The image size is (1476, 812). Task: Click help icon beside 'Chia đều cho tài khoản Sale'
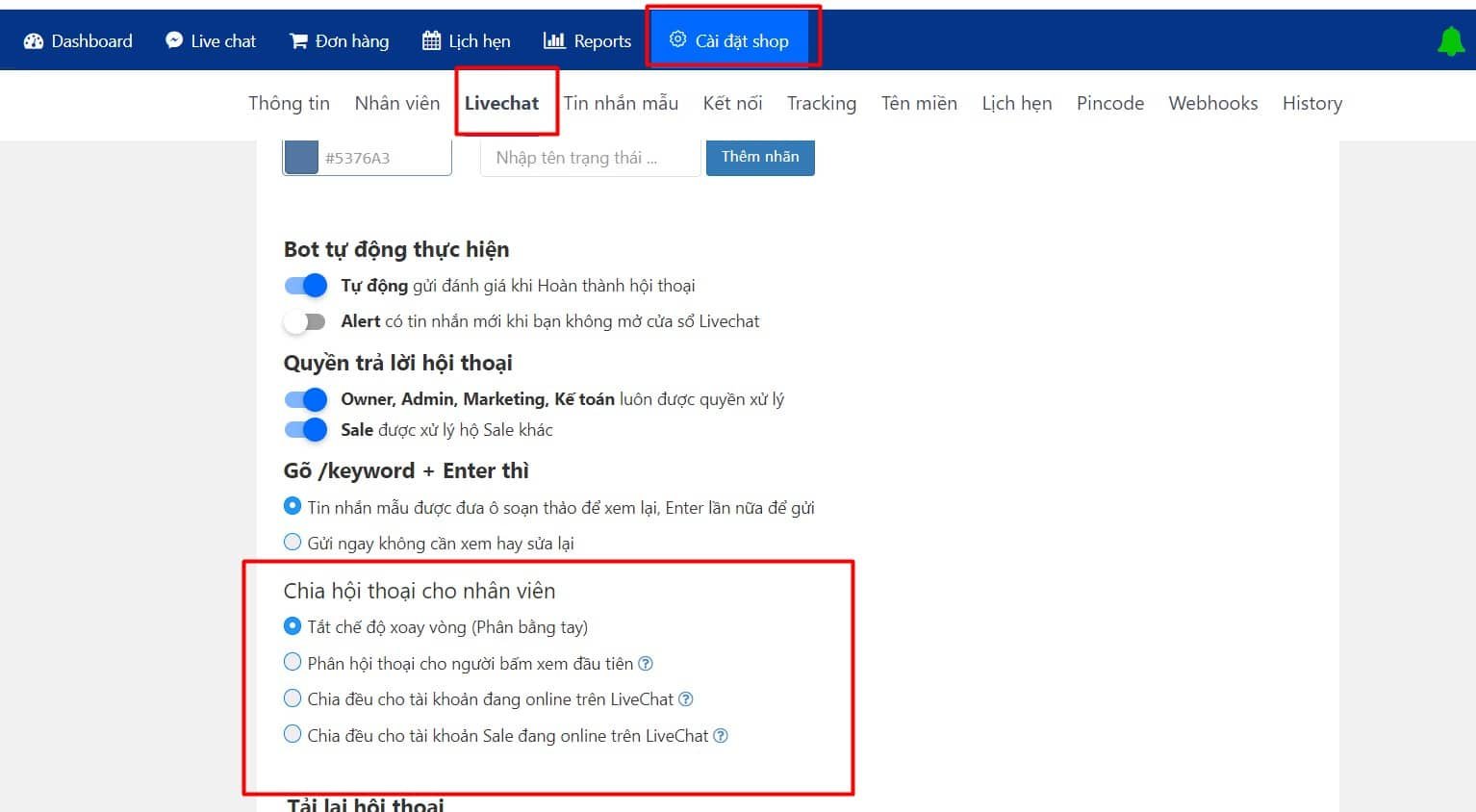[720, 735]
